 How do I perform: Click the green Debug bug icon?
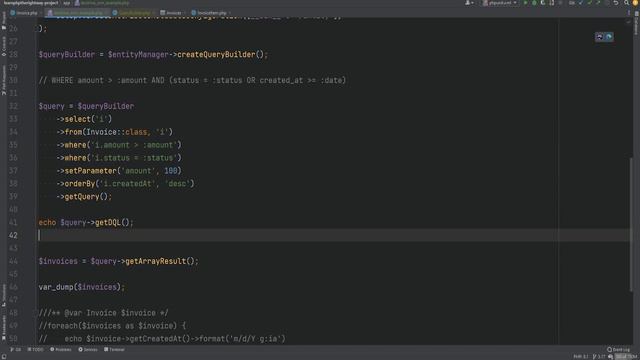click(534, 3)
